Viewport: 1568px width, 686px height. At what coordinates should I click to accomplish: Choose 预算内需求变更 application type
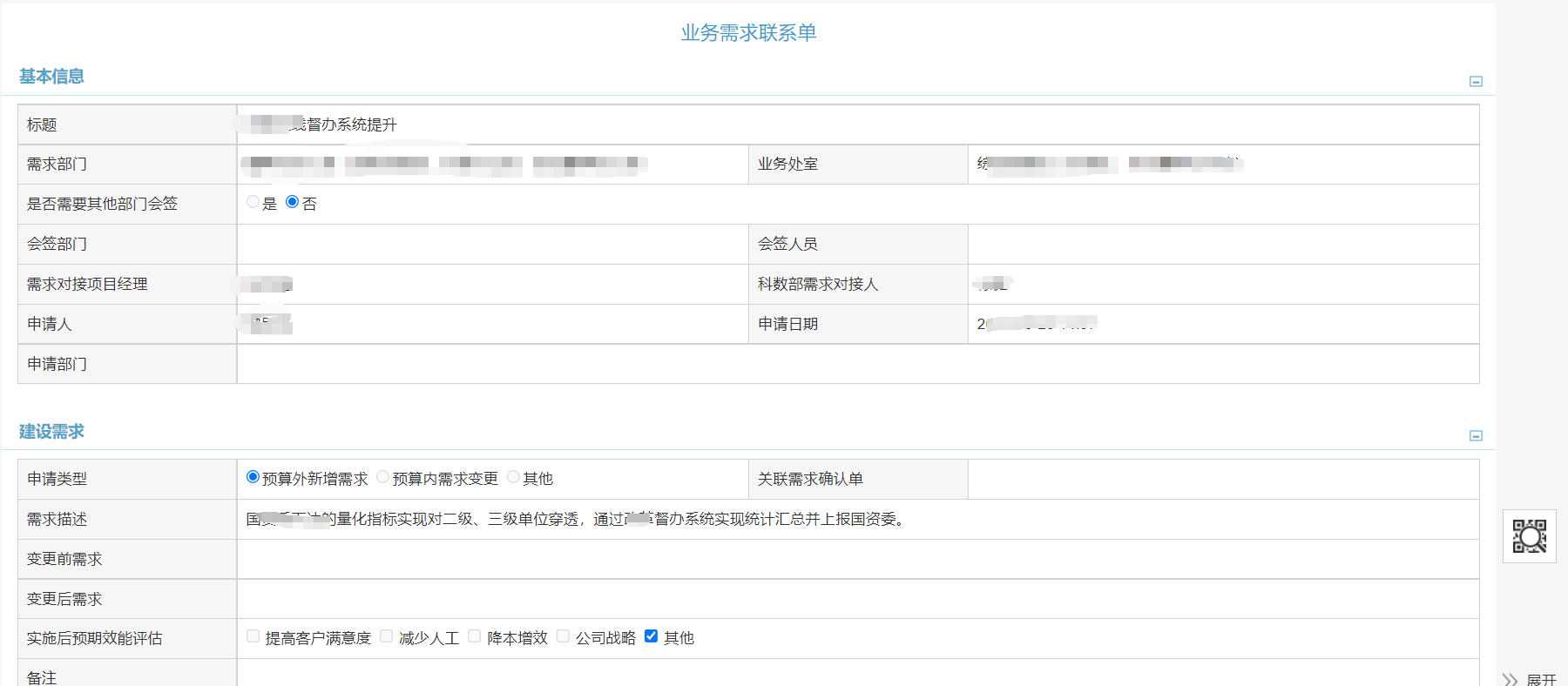(382, 477)
